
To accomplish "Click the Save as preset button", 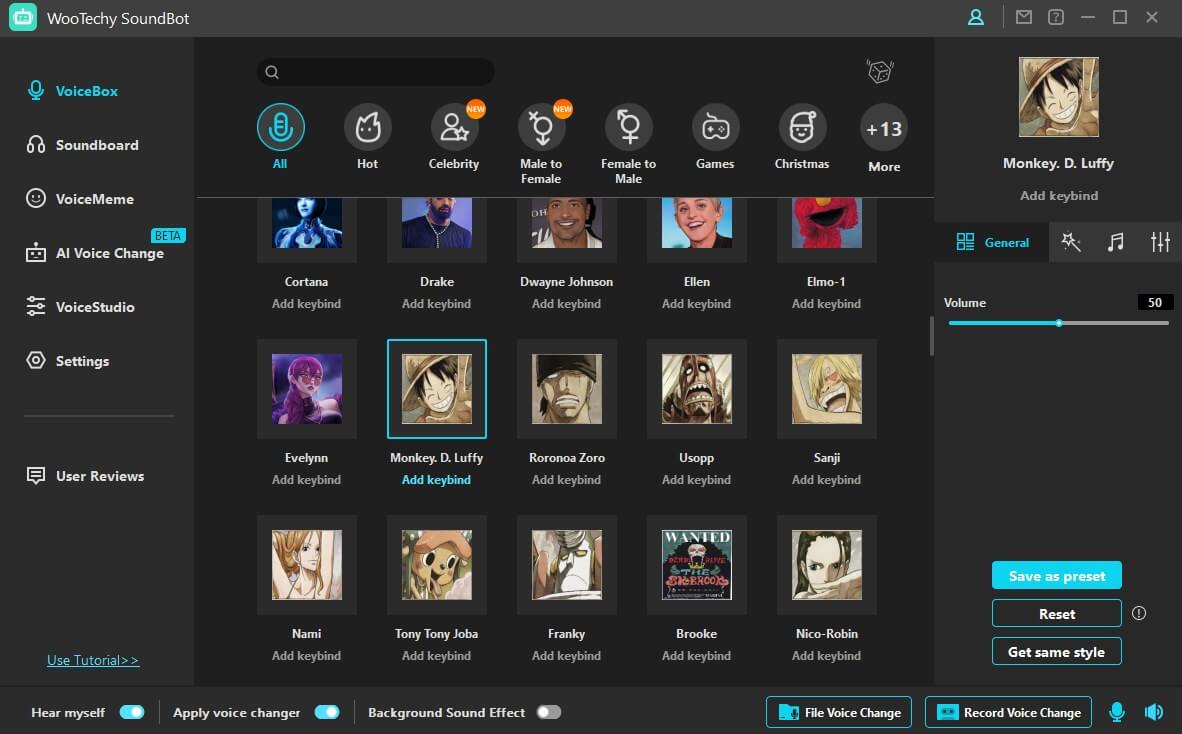I will [x=1056, y=576].
